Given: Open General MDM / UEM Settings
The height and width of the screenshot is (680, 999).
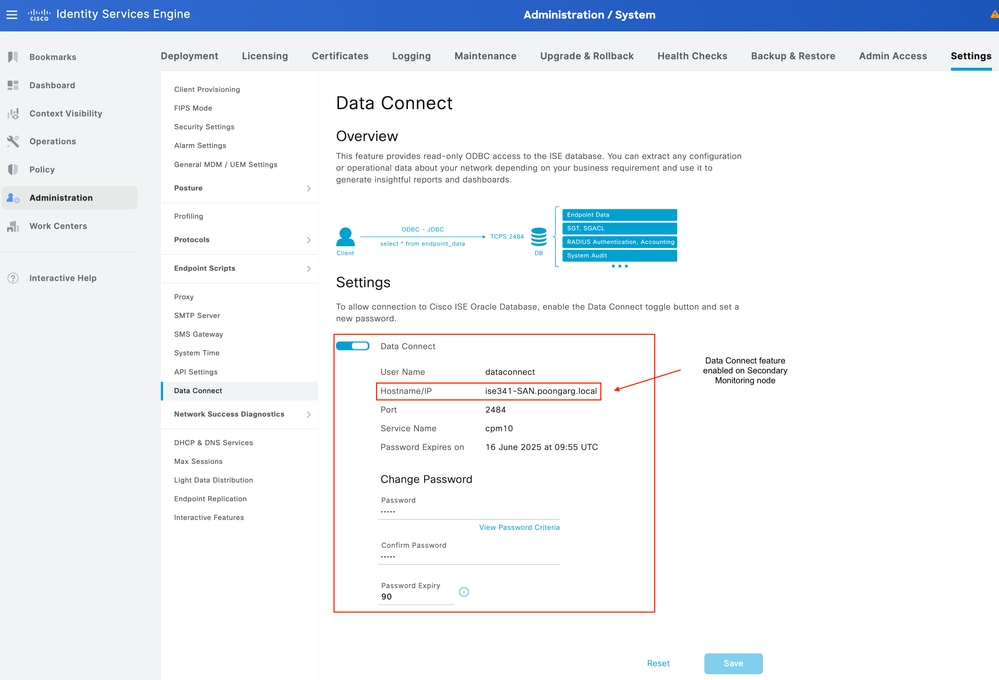Looking at the screenshot, I should (226, 164).
